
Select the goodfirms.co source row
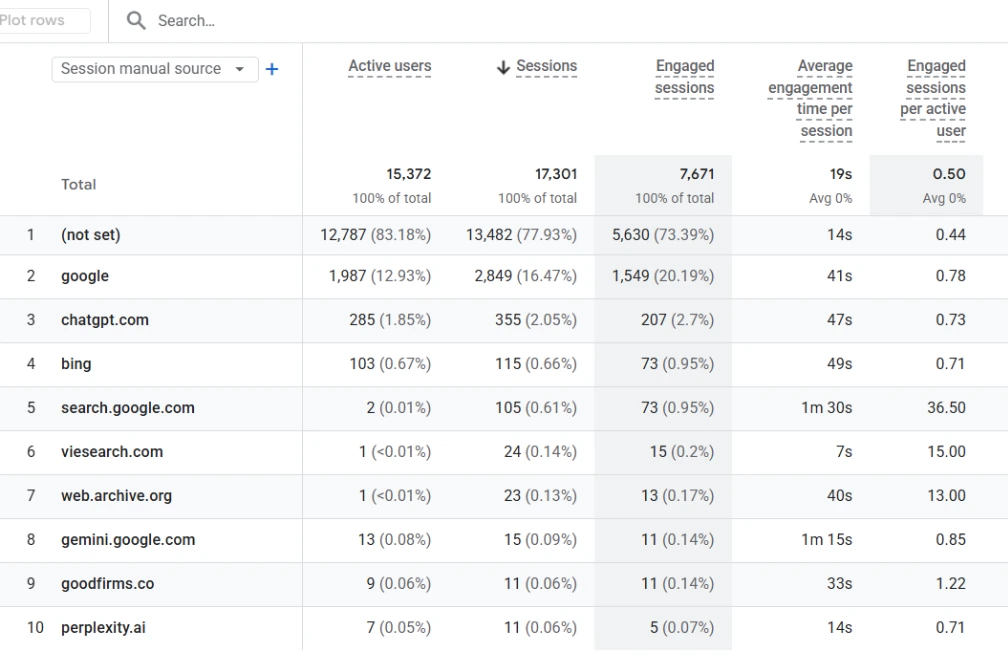107,584
